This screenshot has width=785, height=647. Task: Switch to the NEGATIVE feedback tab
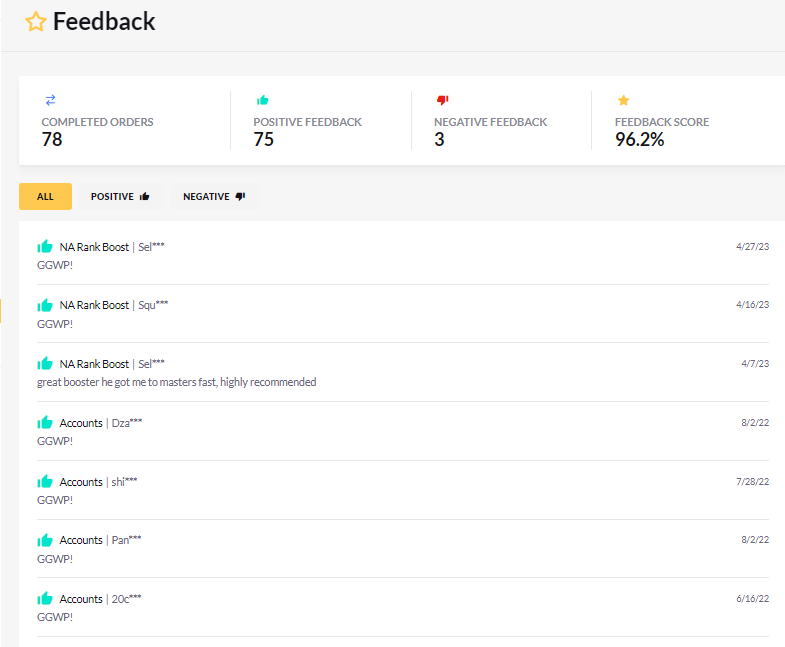pos(214,196)
